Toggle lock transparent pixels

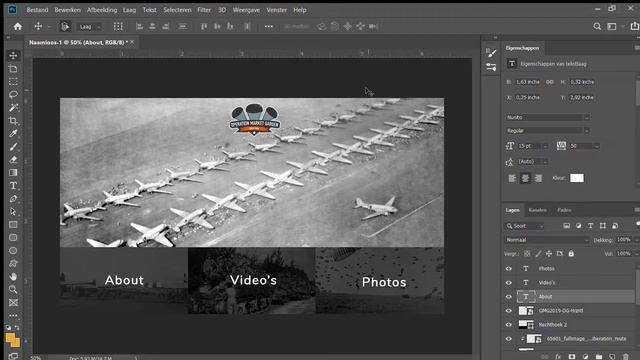(x=527, y=253)
